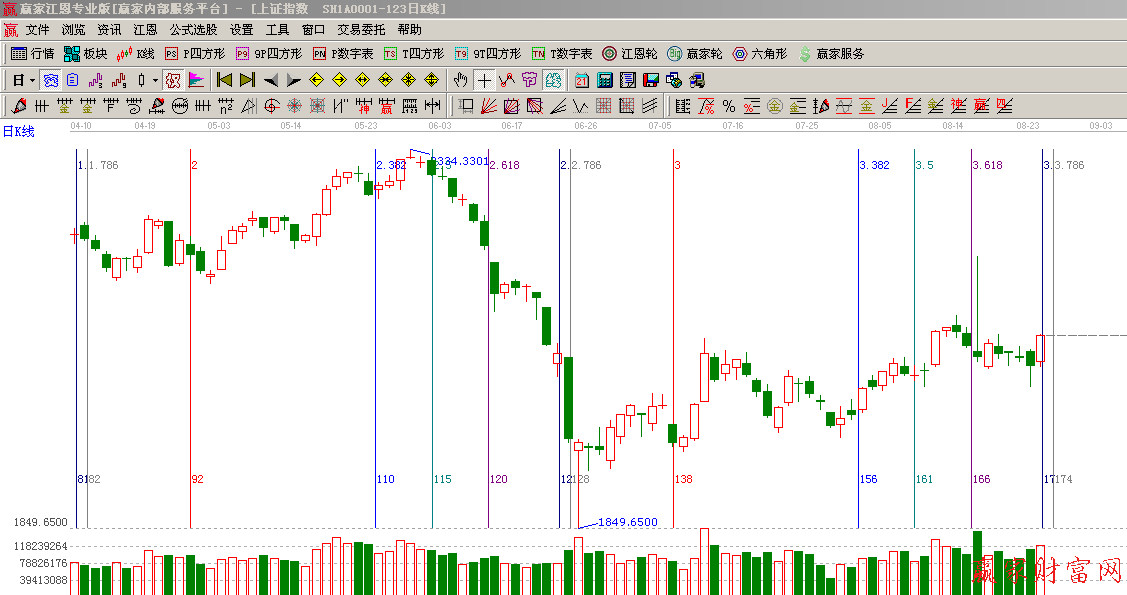
Task: Expand the candlestick style dropdown arrow
Action: click(x=155, y=80)
